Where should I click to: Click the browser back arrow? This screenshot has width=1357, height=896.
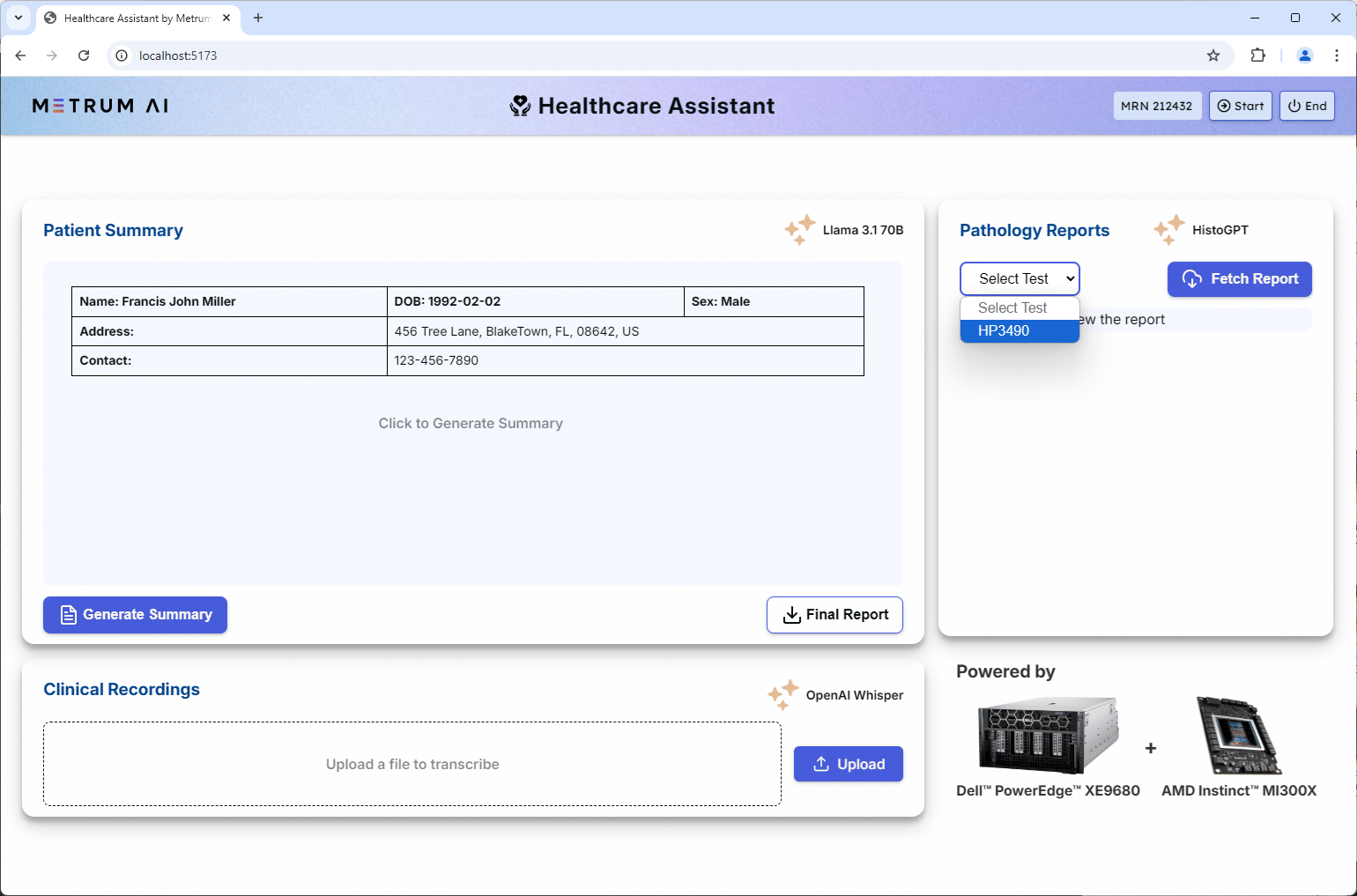20,56
